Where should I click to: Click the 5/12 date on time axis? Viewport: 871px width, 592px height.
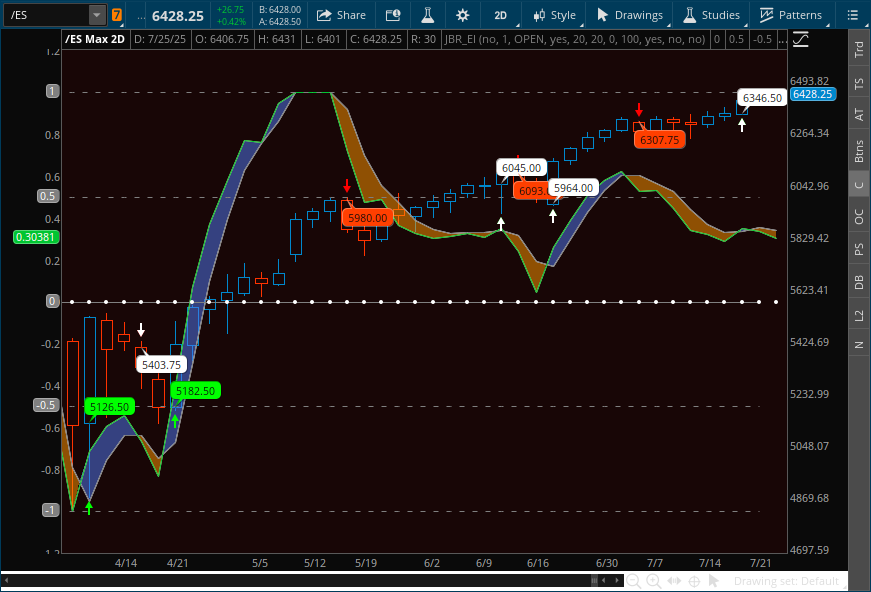pyautogui.click(x=315, y=563)
